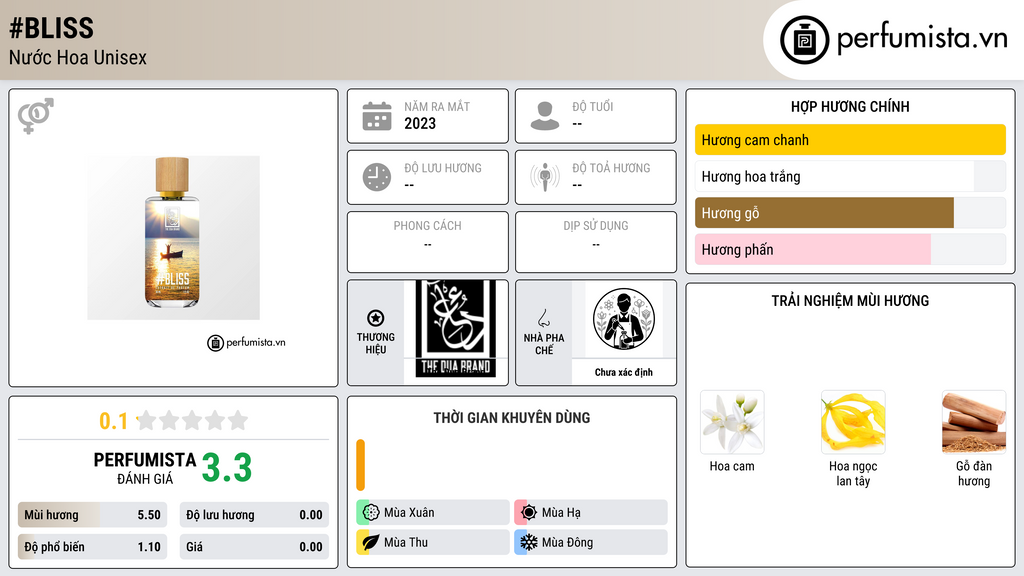Click the Hương phấn accord bar

pyautogui.click(x=850, y=249)
